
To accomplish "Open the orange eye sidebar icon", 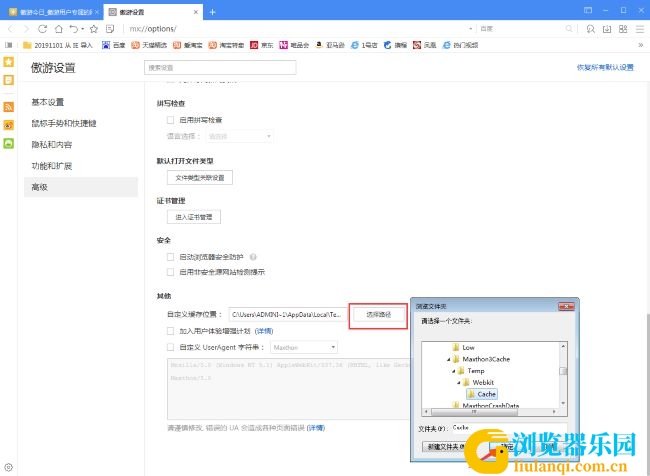I will click(x=8, y=125).
